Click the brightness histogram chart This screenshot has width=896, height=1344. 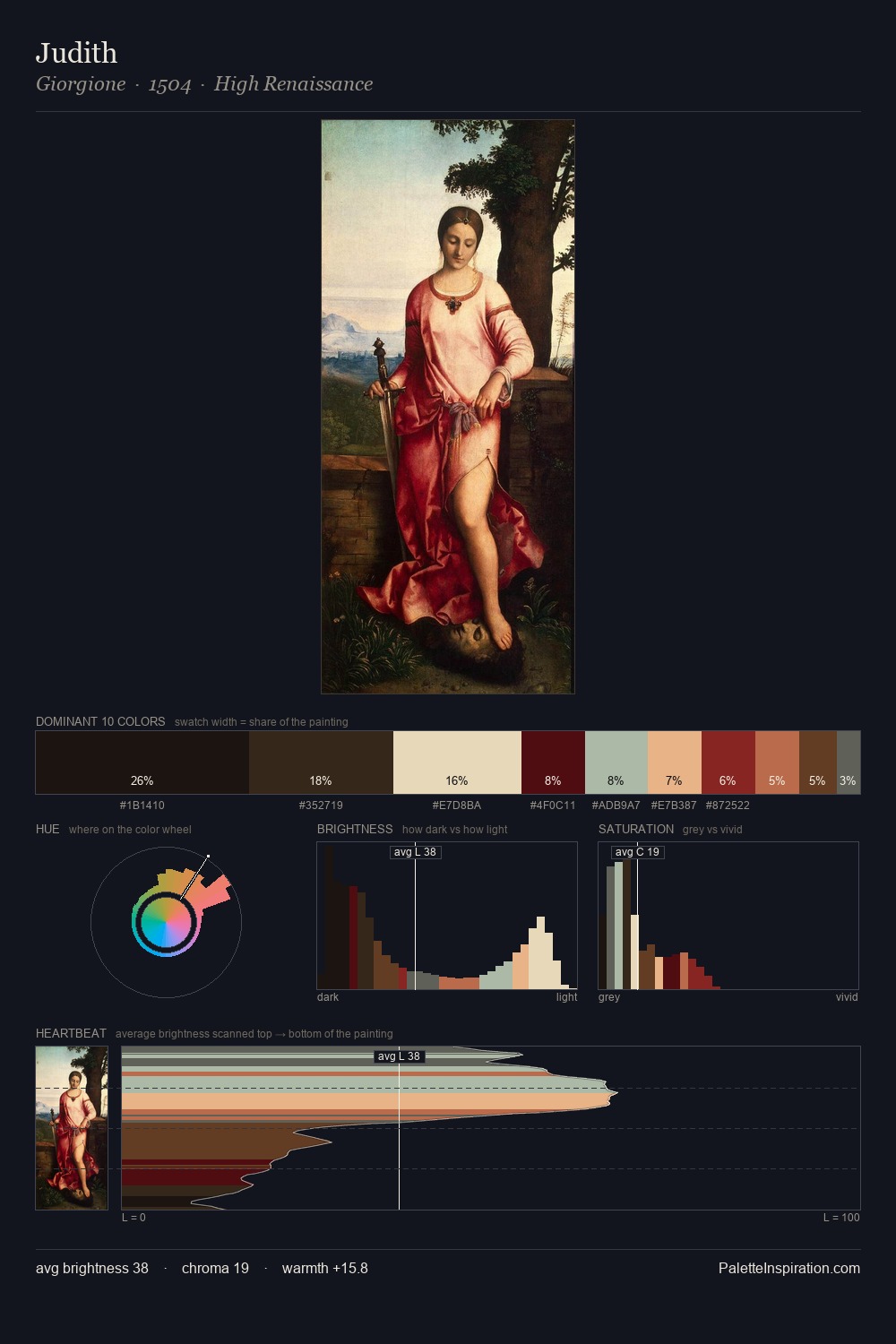click(x=447, y=916)
